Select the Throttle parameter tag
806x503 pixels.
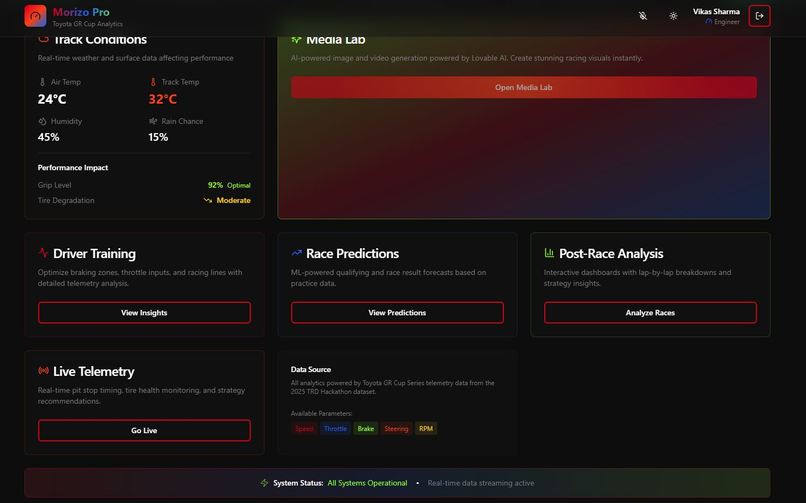(x=335, y=429)
